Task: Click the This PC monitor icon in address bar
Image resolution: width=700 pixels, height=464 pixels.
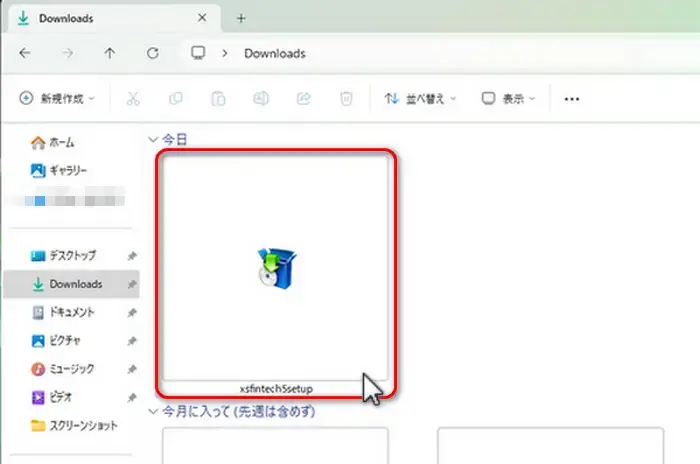Action: [198, 53]
